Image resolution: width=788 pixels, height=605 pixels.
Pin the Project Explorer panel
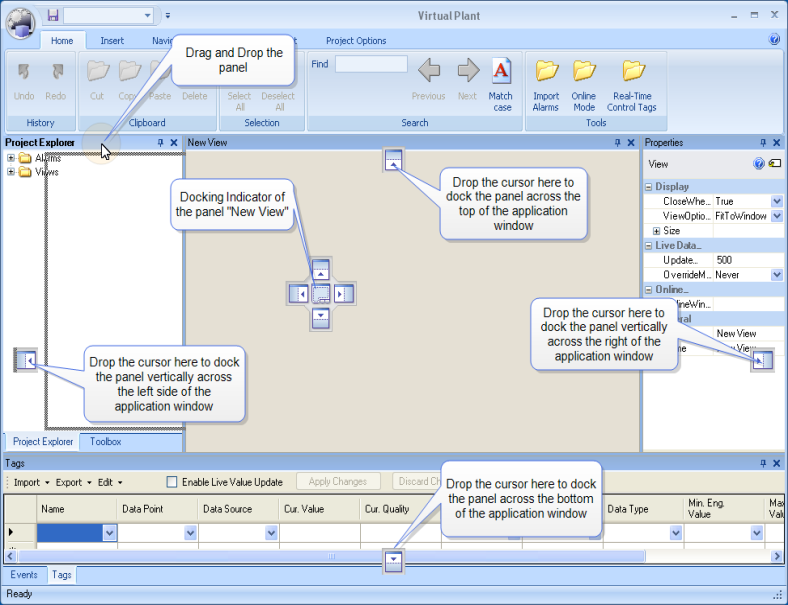[x=160, y=143]
